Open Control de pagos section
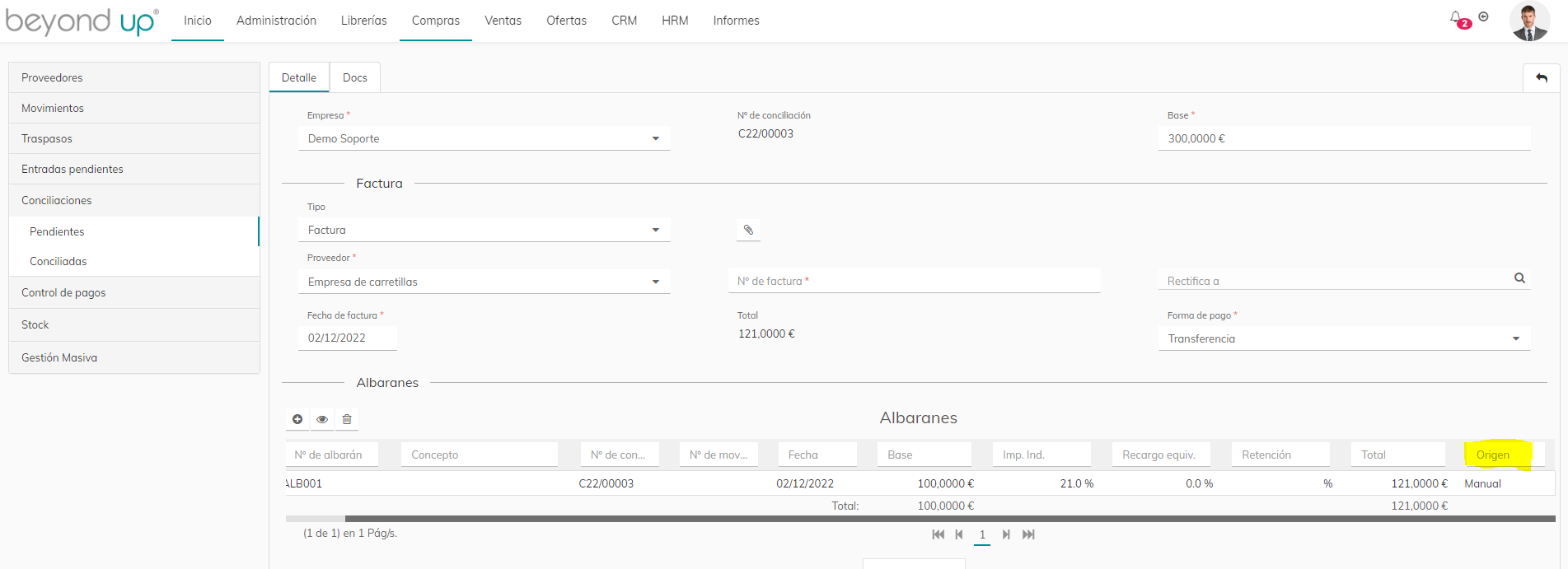1568x569 pixels. (x=63, y=292)
